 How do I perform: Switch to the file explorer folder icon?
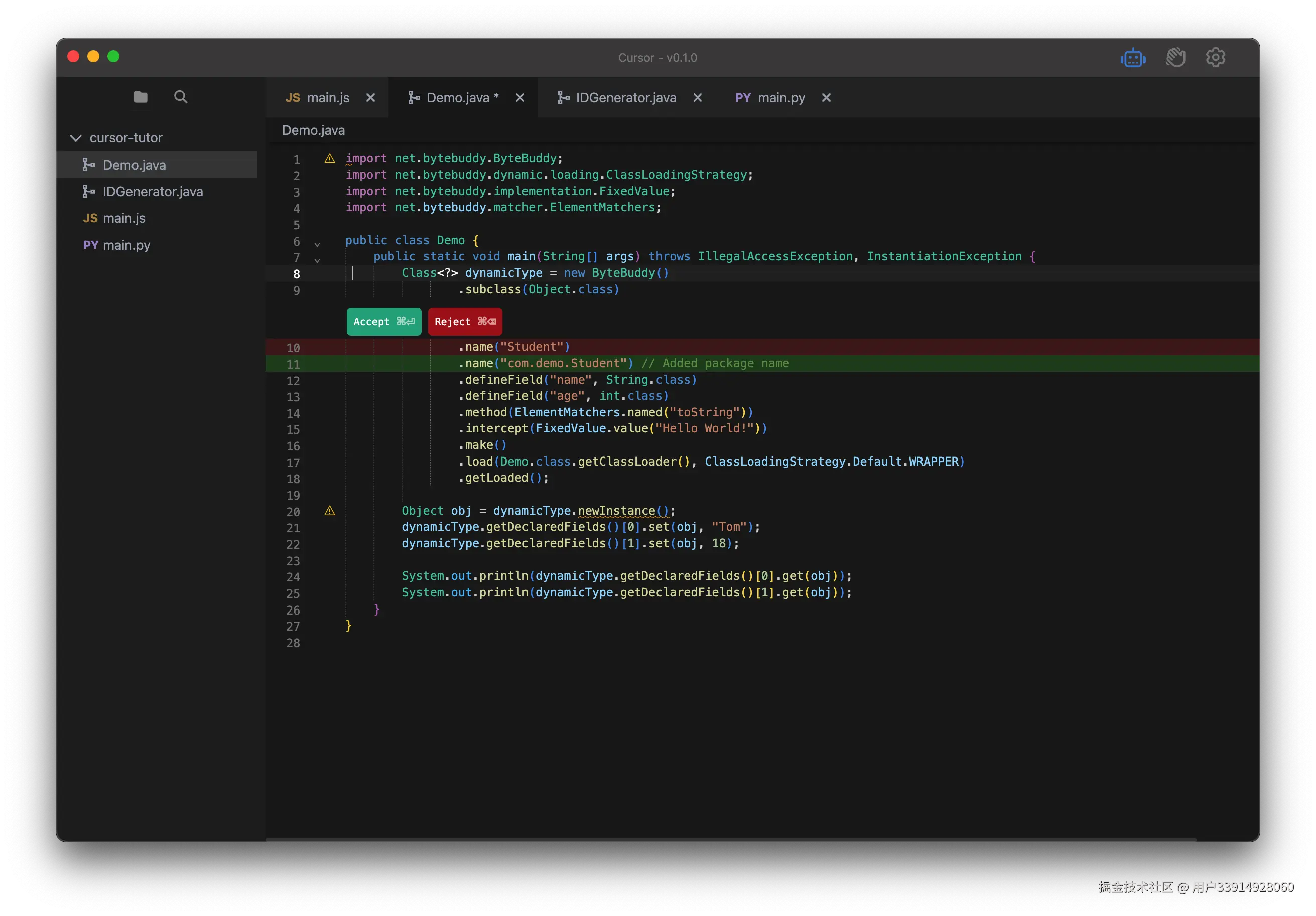141,97
